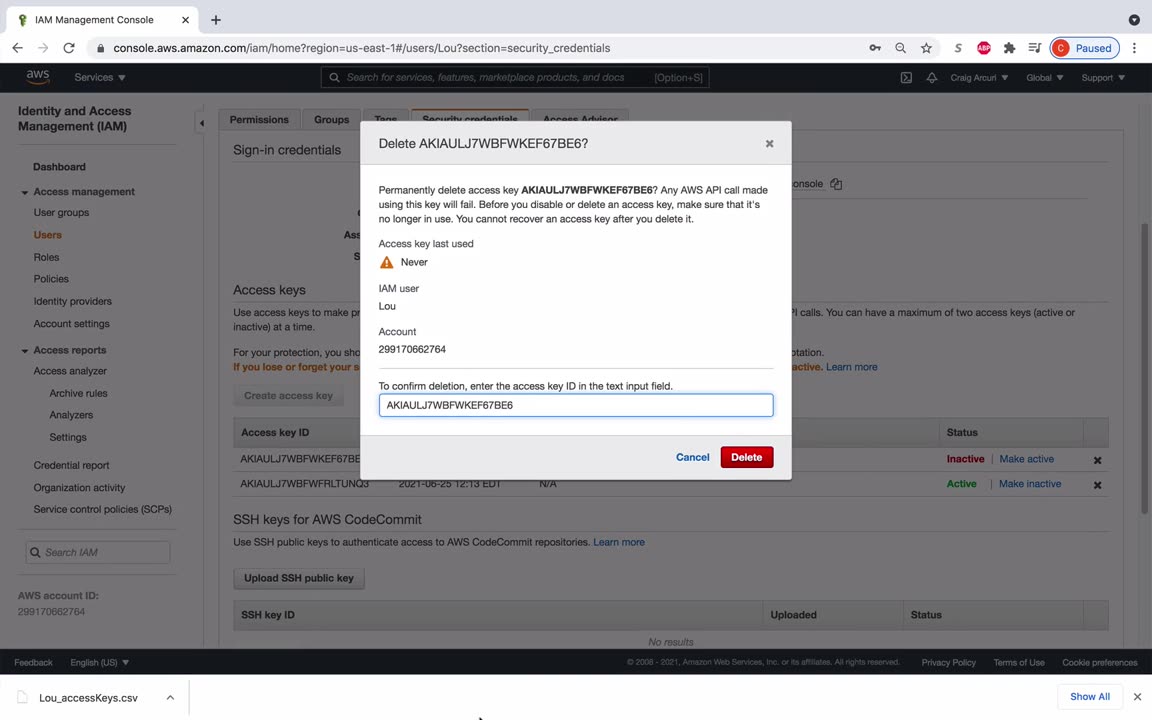Open the Global region dropdown
This screenshot has width=1152, height=720.
[x=1044, y=77]
